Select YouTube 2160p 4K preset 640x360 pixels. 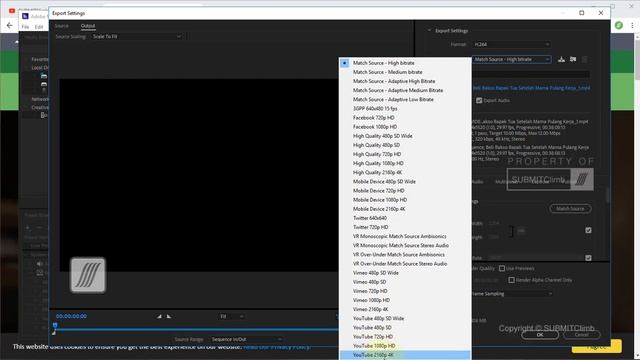(x=405, y=355)
